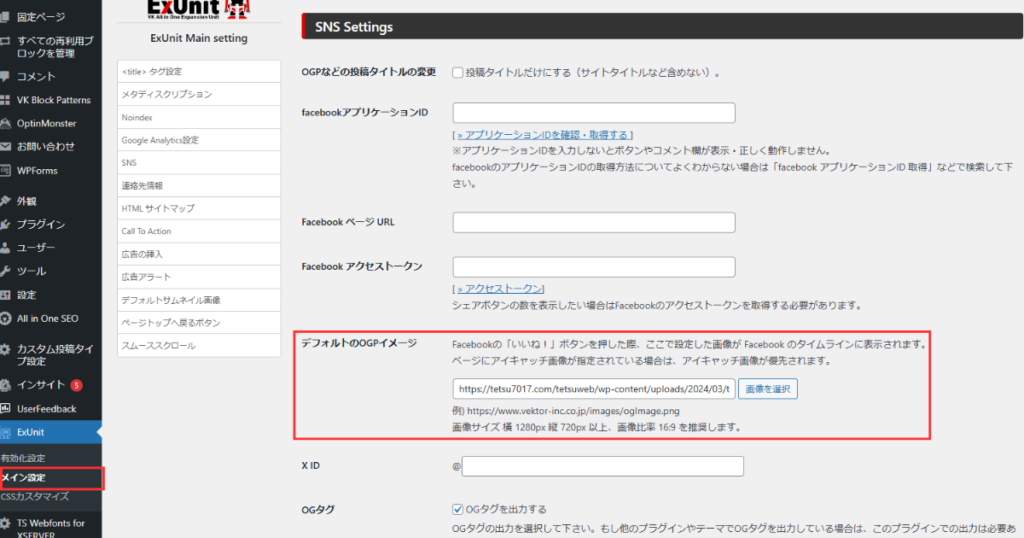Image resolution: width=1024 pixels, height=538 pixels.
Task: Click the カスタム投稿タイプ設定 gear icon
Action: pos(5,349)
